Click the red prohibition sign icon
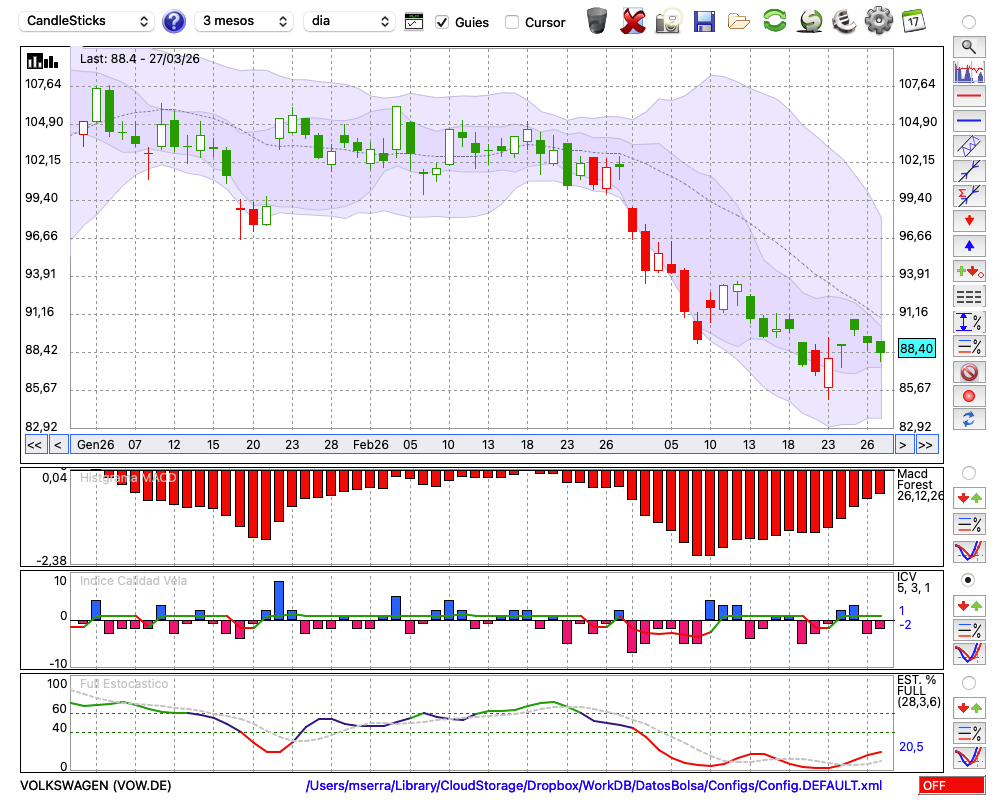Viewport: 1000px width, 800px height. [968, 372]
